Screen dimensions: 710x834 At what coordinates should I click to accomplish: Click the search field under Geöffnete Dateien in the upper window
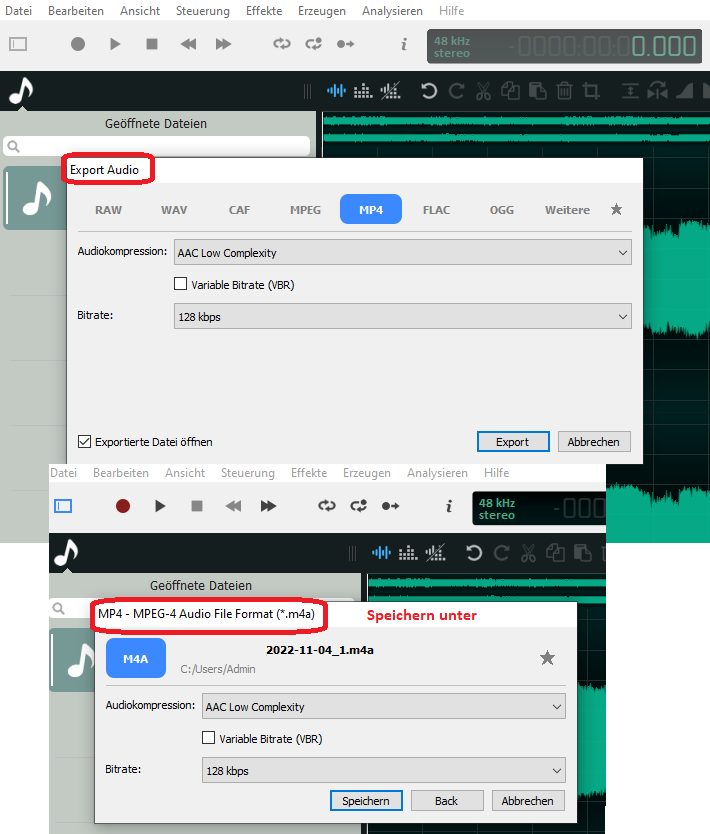tap(156, 146)
